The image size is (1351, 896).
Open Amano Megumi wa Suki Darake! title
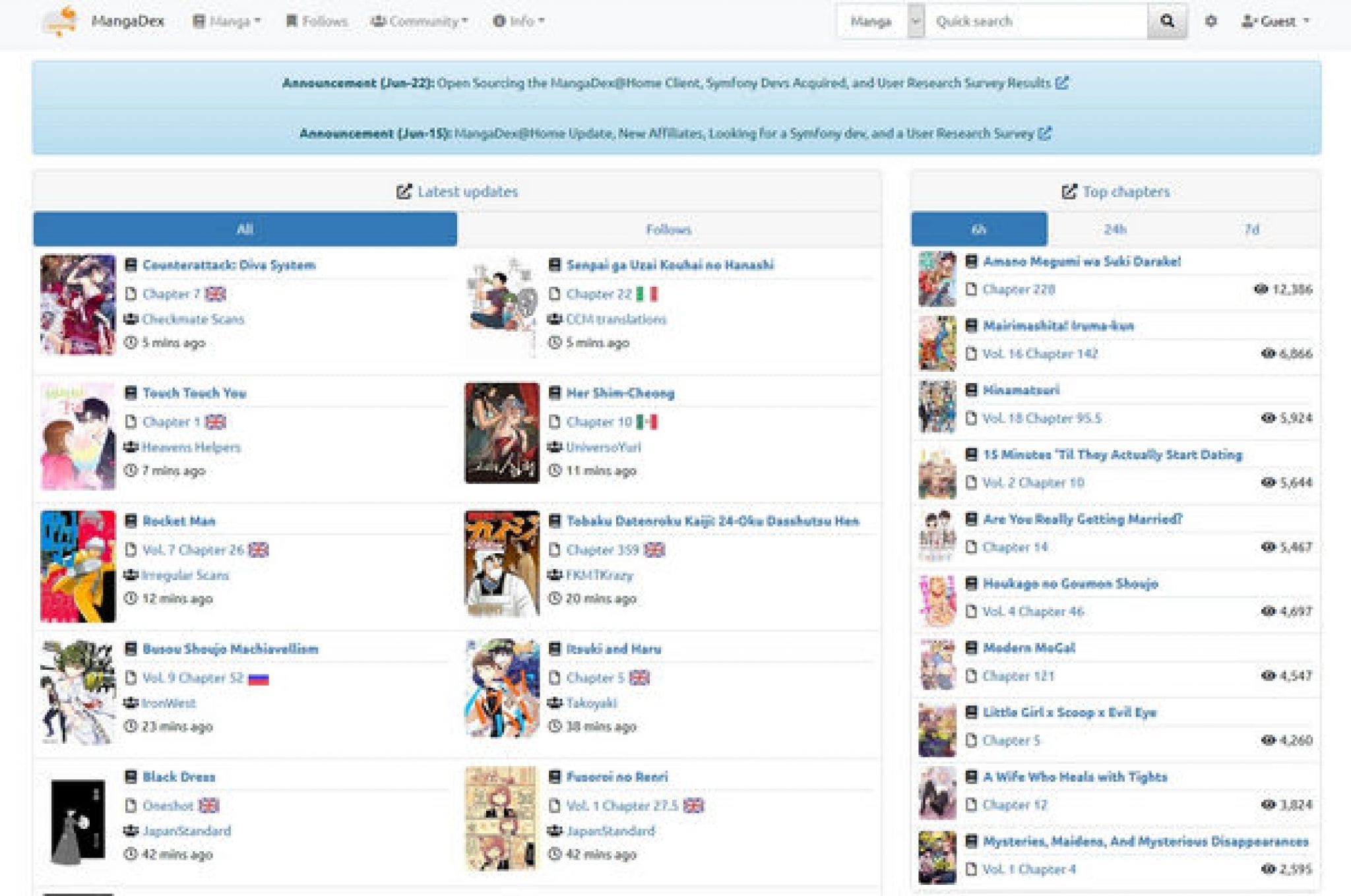point(1082,261)
